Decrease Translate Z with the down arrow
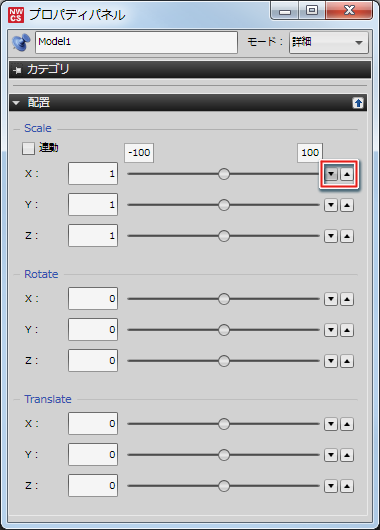380x530 pixels. tap(331, 486)
